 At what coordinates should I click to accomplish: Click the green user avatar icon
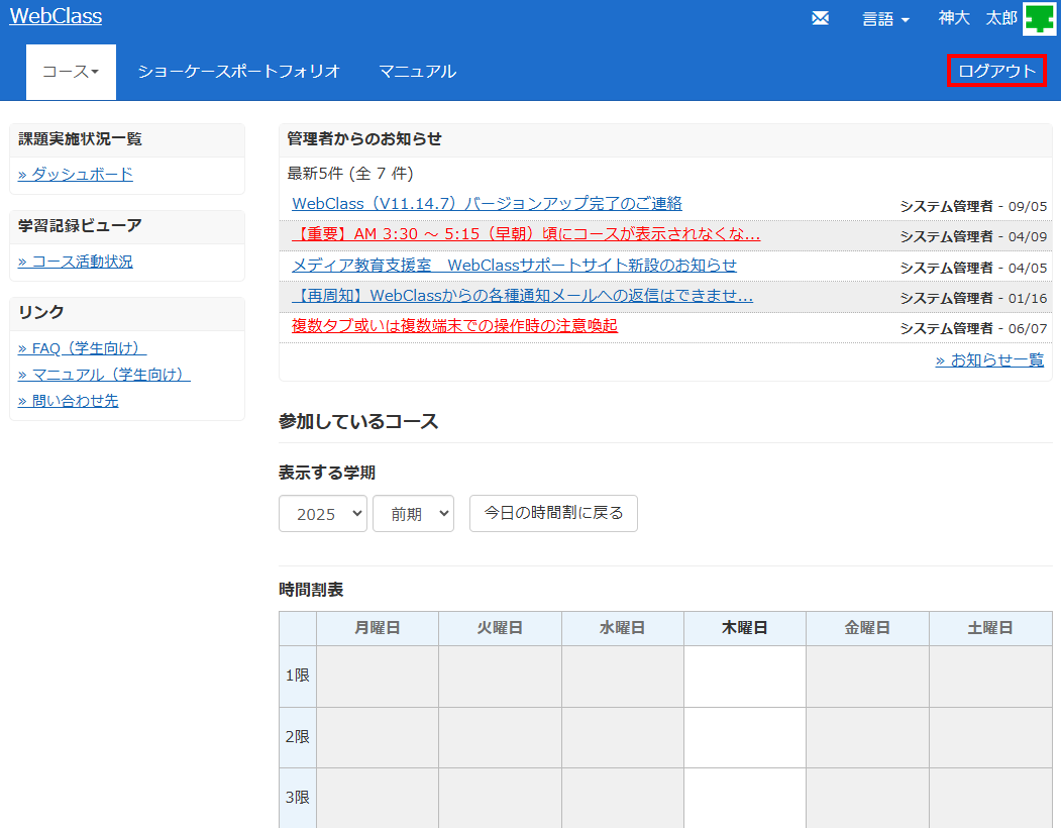[1040, 18]
